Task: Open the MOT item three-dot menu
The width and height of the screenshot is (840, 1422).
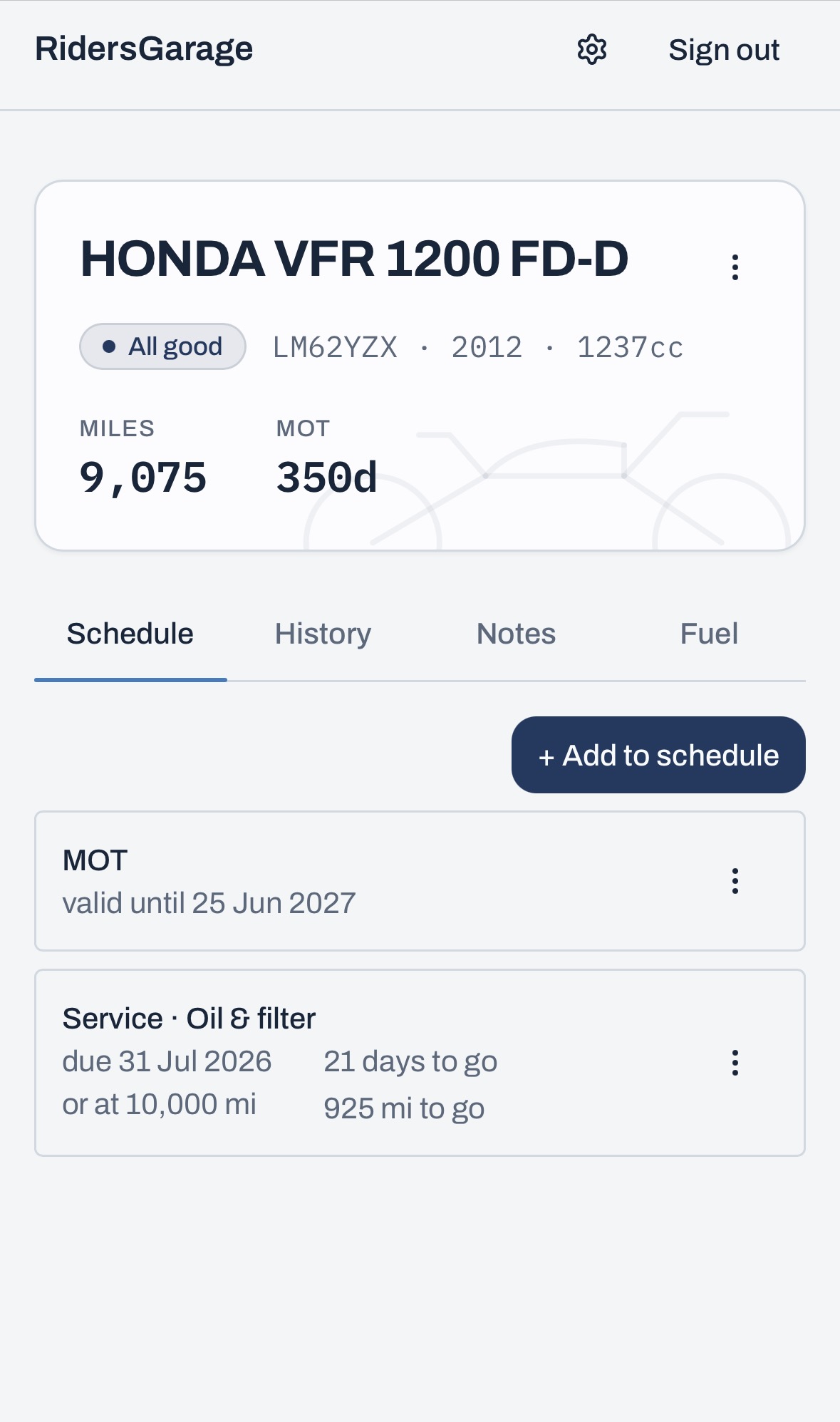Action: [x=735, y=881]
